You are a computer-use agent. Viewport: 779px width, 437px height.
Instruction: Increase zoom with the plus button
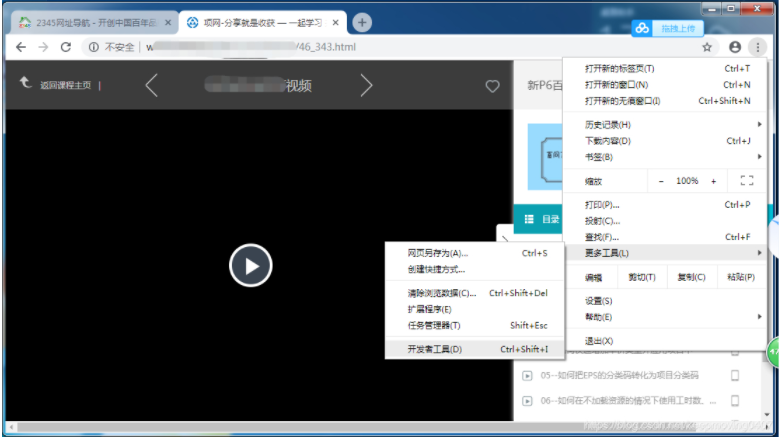tap(713, 181)
